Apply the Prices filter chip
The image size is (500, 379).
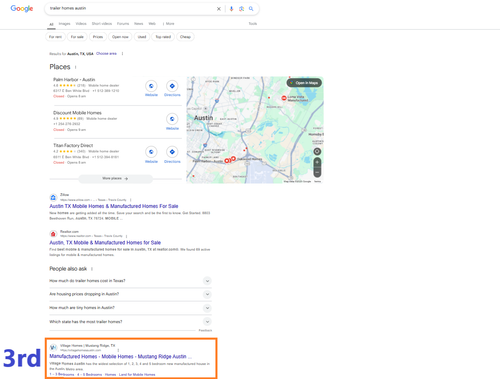coord(98,37)
